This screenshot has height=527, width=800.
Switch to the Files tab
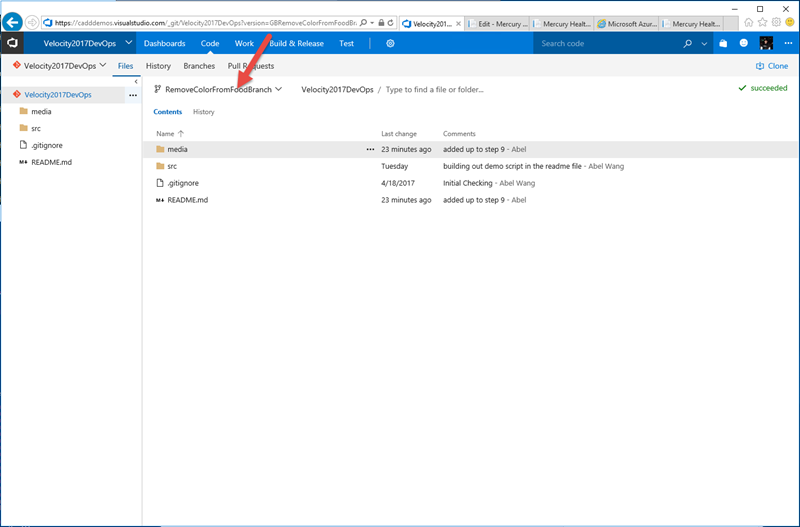[126, 66]
